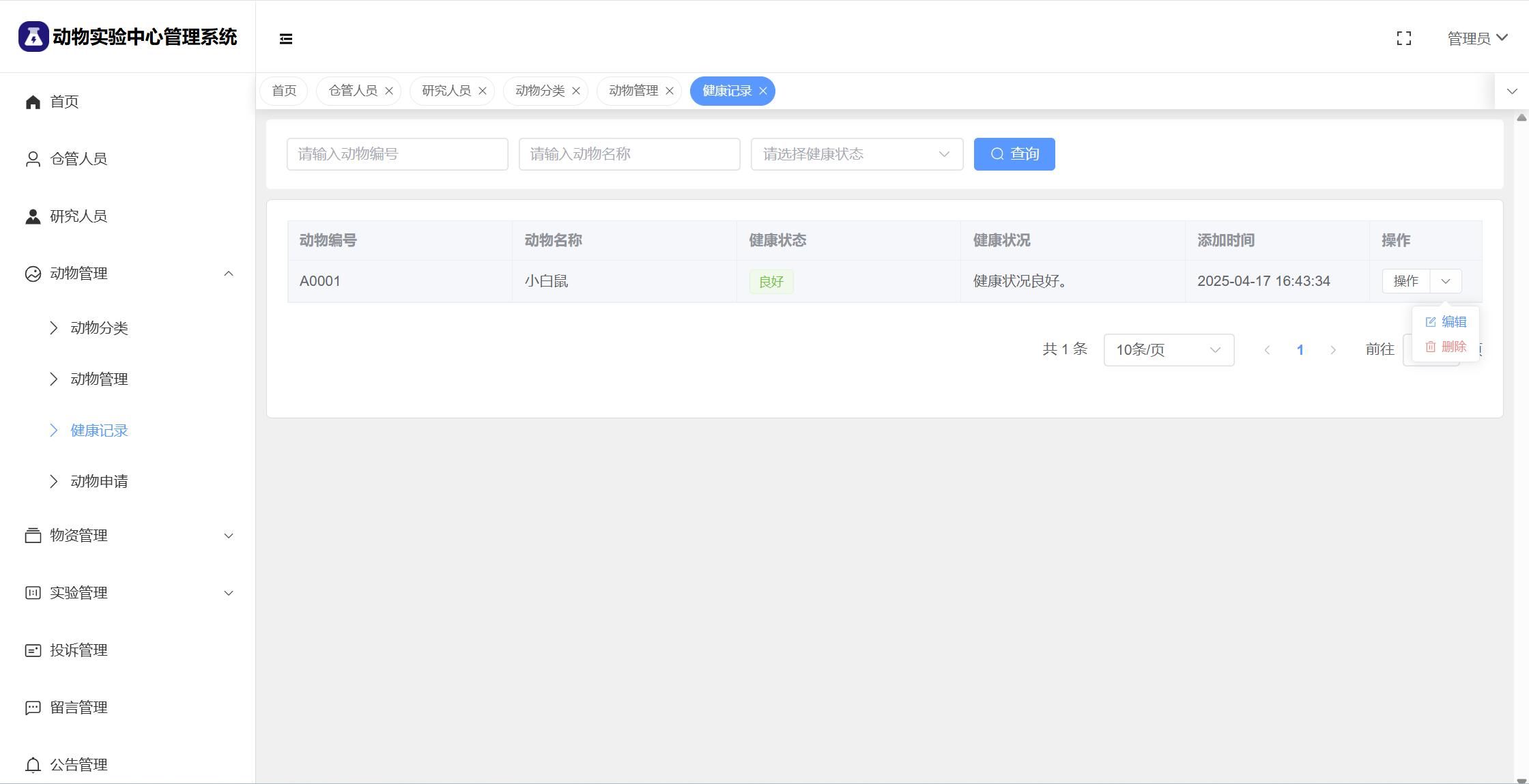Select 编辑 from the action menu
Viewport: 1529px width, 784px height.
(x=1447, y=321)
